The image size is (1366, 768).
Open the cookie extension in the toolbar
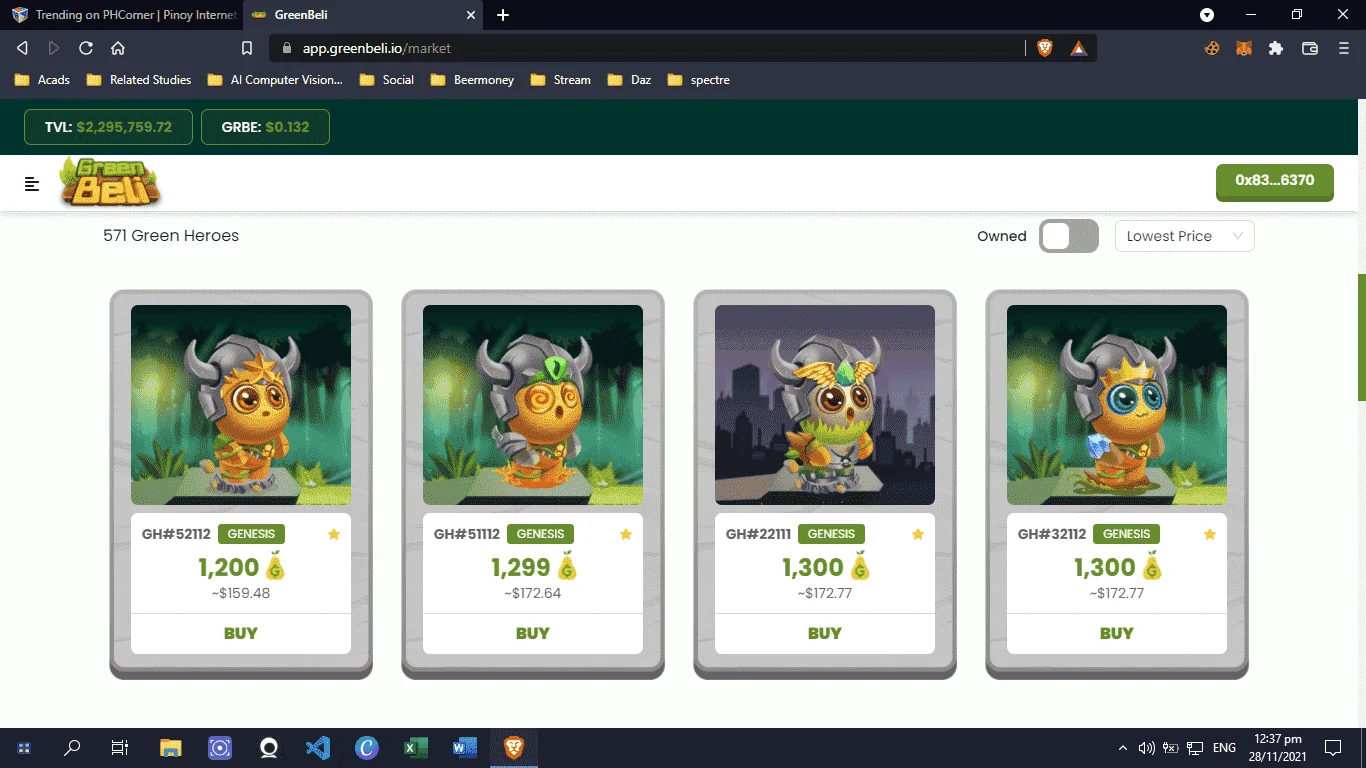coord(1211,48)
